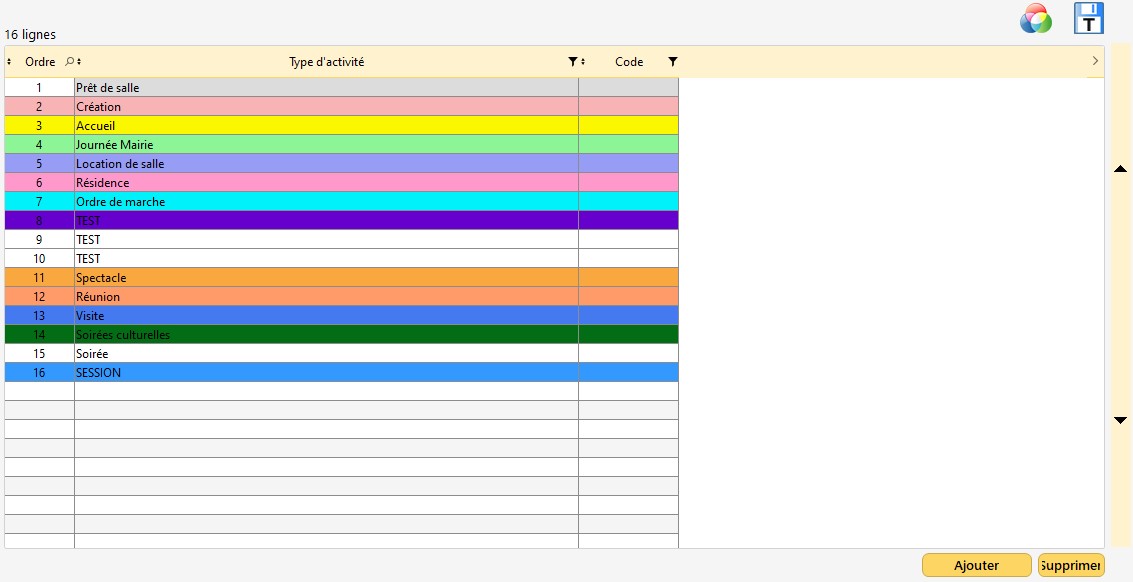Expand columns with the header right chevron

pos(1095,62)
